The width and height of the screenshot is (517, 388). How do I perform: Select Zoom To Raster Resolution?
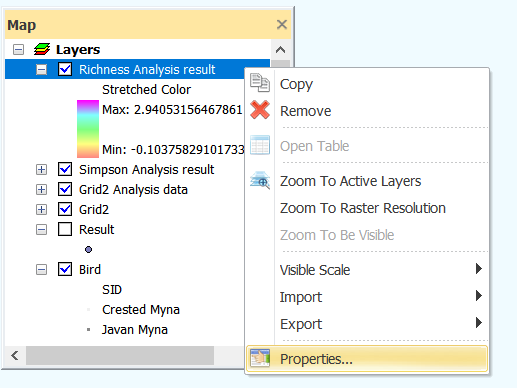point(367,208)
